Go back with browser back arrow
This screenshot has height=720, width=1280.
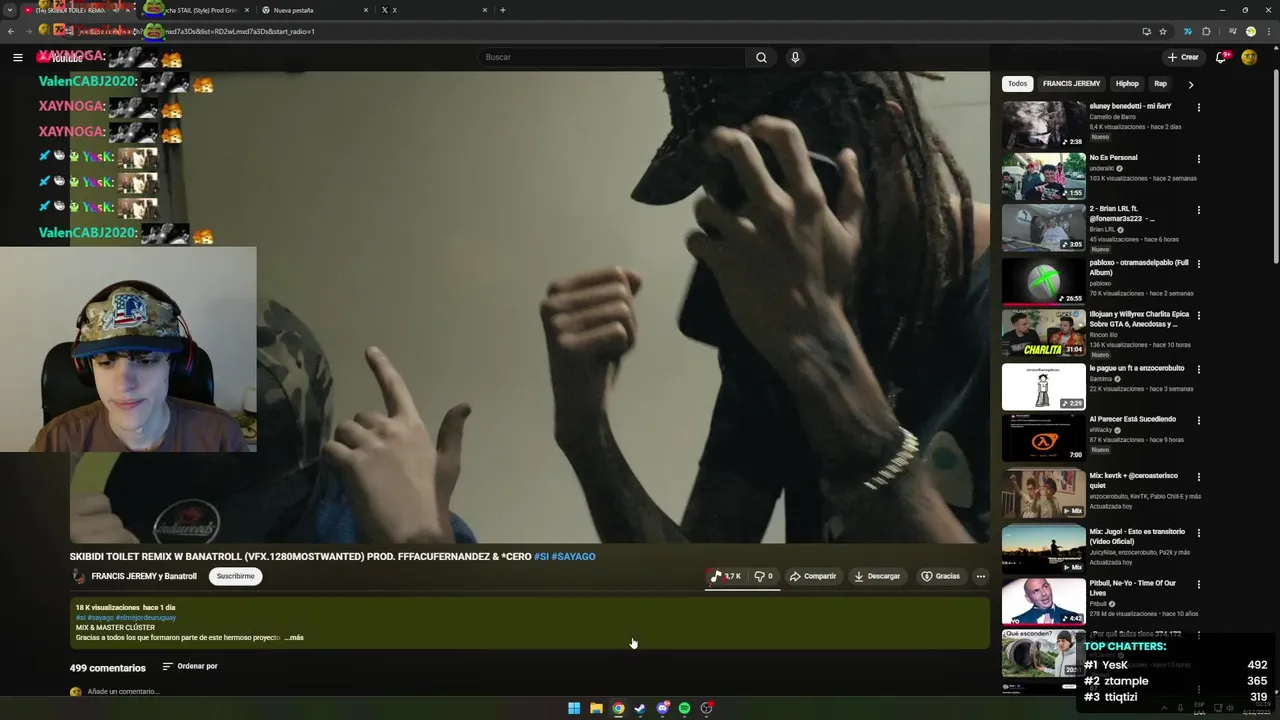(11, 31)
